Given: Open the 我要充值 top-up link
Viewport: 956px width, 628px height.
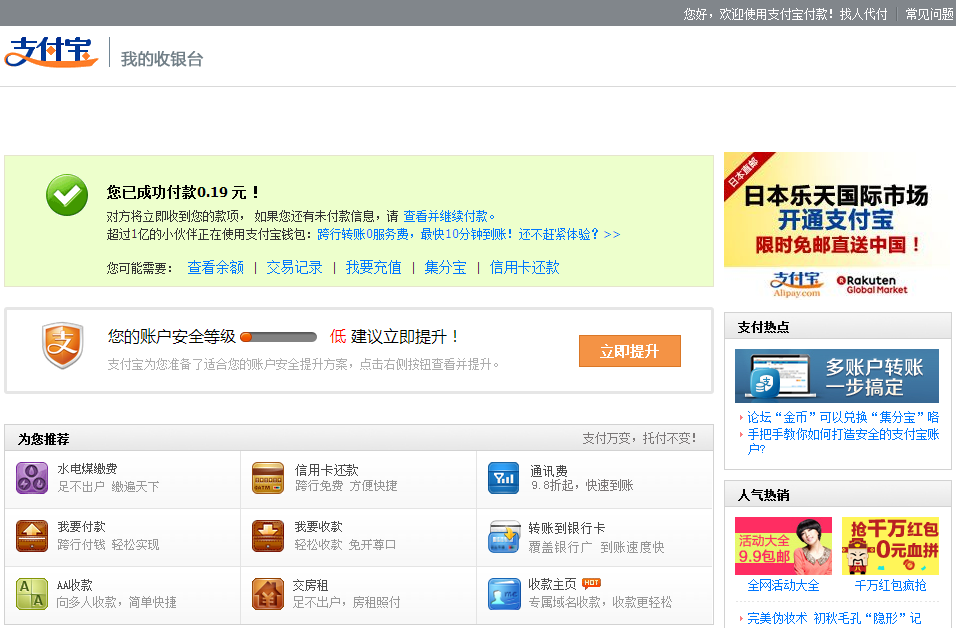Looking at the screenshot, I should click(x=374, y=268).
